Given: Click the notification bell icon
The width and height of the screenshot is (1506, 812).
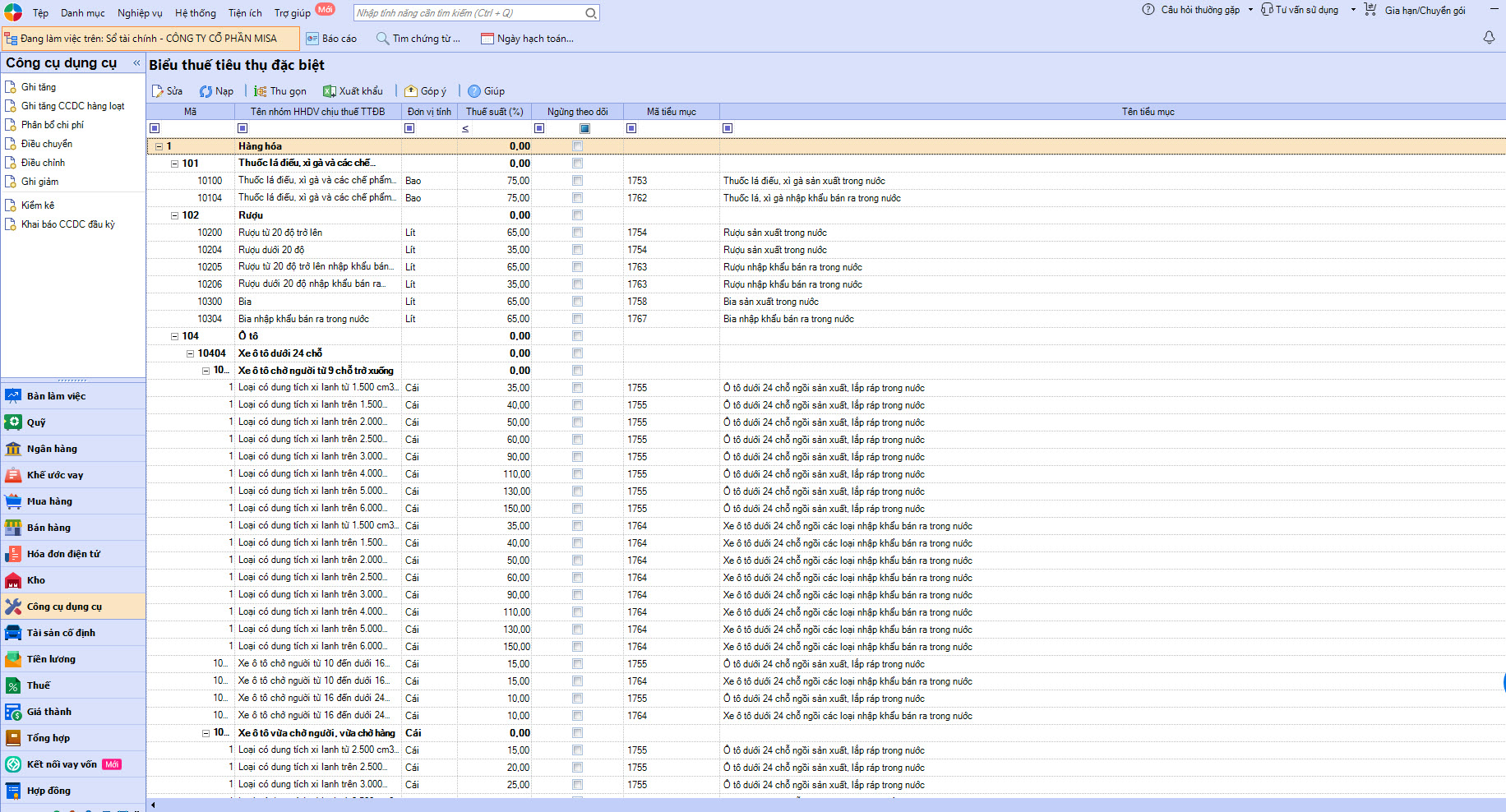Looking at the screenshot, I should [1489, 38].
